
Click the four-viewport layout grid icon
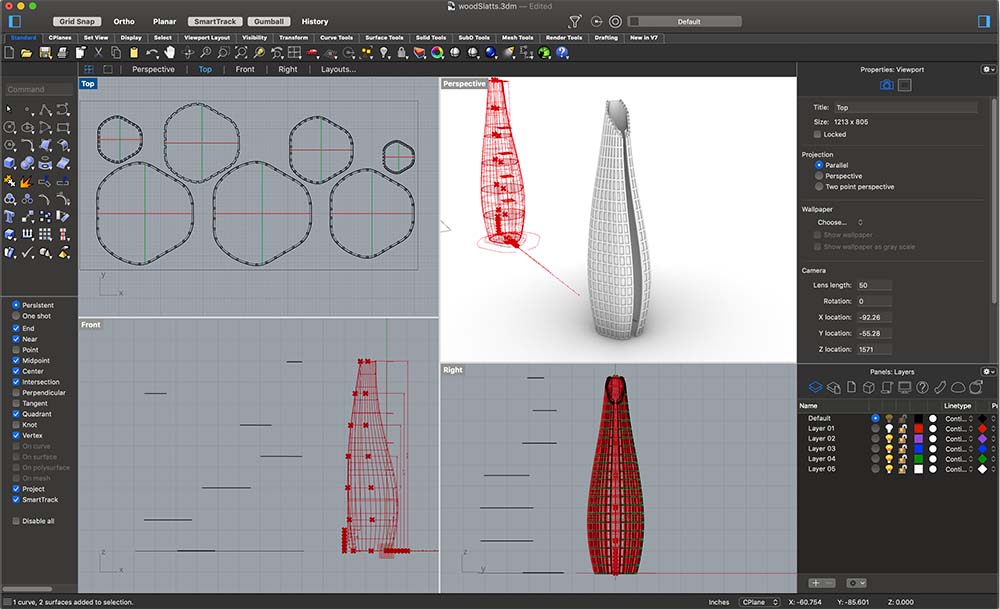(x=89, y=69)
